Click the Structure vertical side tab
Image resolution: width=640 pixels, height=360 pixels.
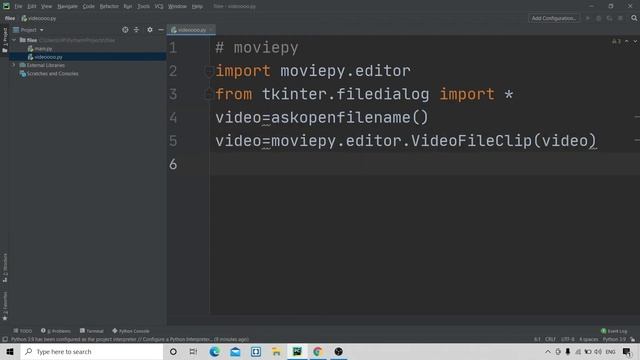coord(4,267)
